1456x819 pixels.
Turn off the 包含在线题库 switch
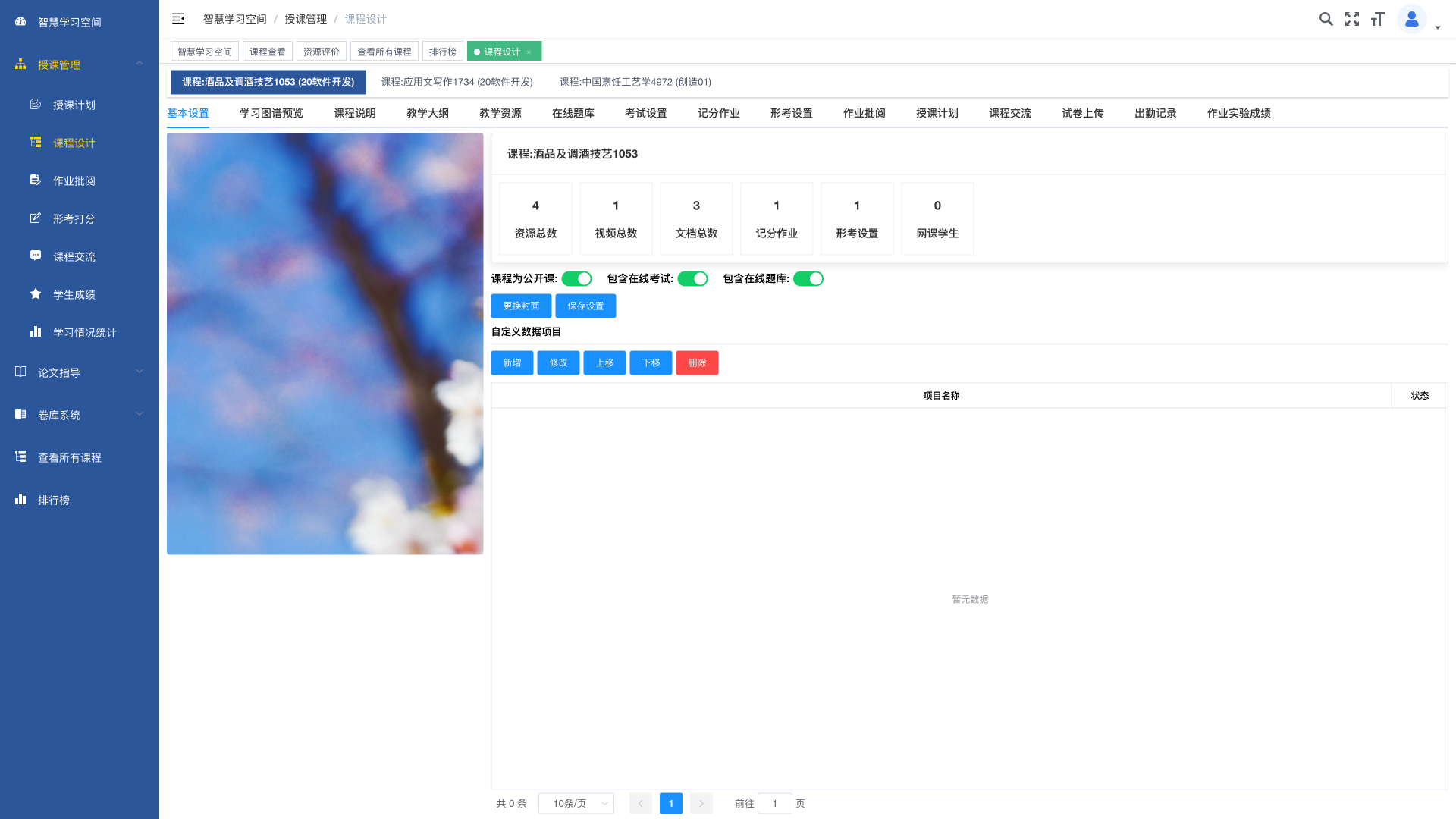(x=808, y=279)
